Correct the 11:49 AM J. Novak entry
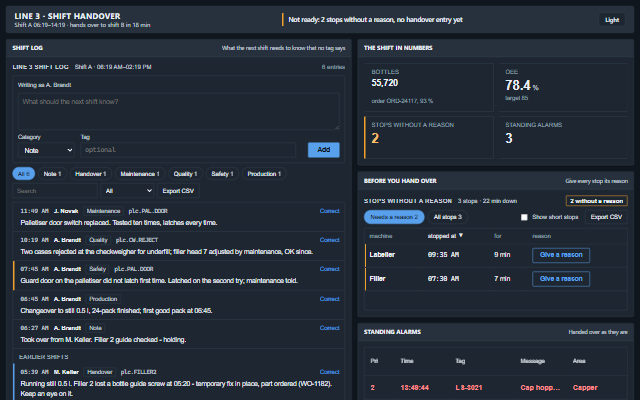640x400 pixels. tap(329, 211)
